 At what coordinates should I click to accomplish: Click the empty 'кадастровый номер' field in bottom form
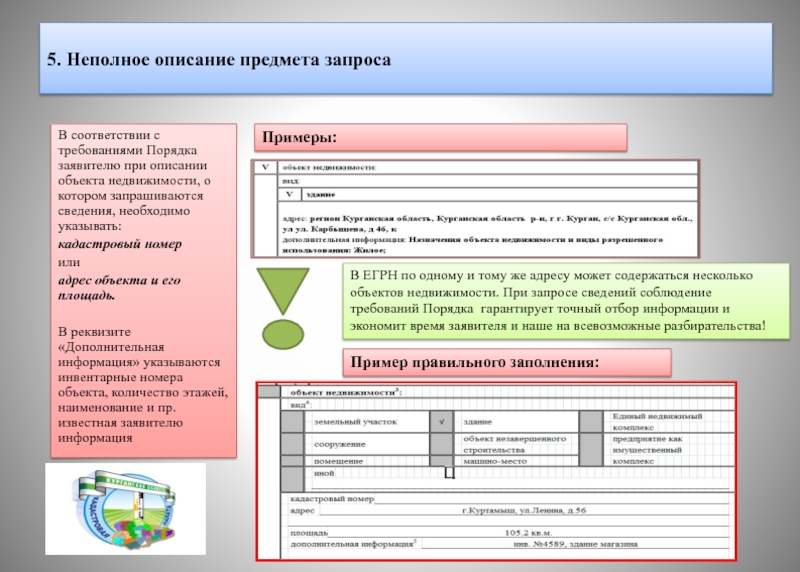552,499
